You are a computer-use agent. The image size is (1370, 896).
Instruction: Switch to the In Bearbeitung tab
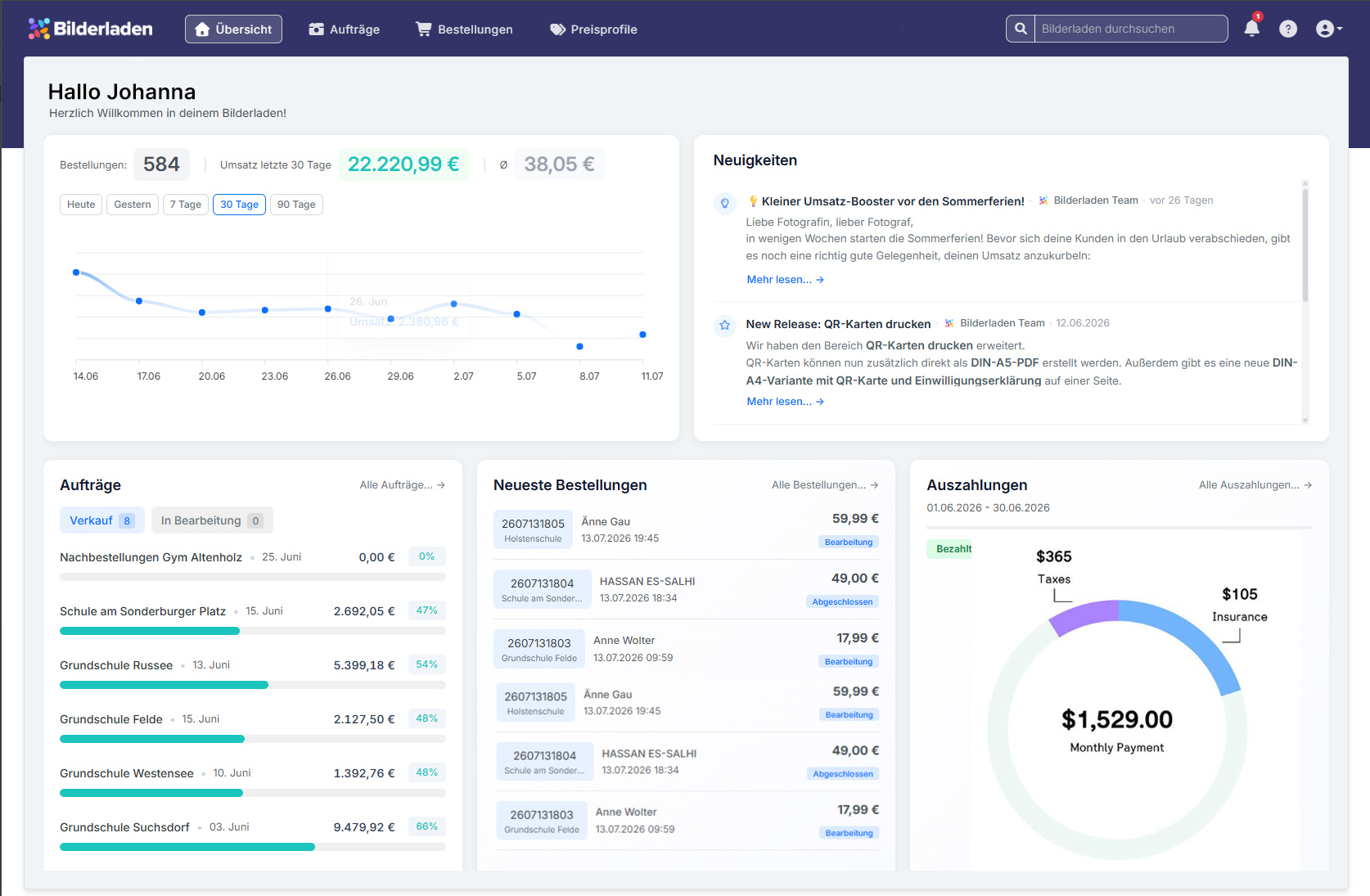(x=212, y=520)
